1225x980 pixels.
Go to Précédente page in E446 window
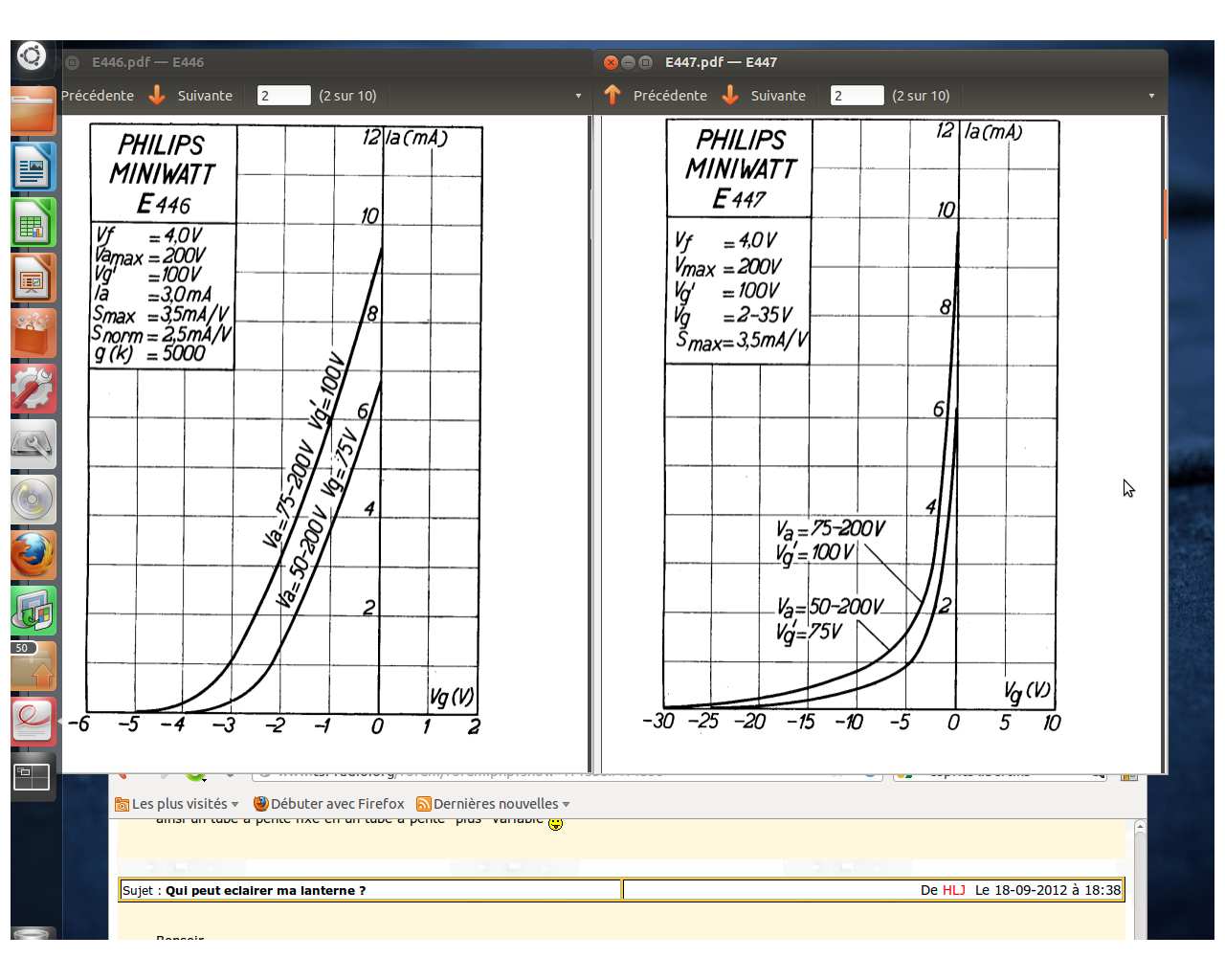pyautogui.click(x=98, y=96)
